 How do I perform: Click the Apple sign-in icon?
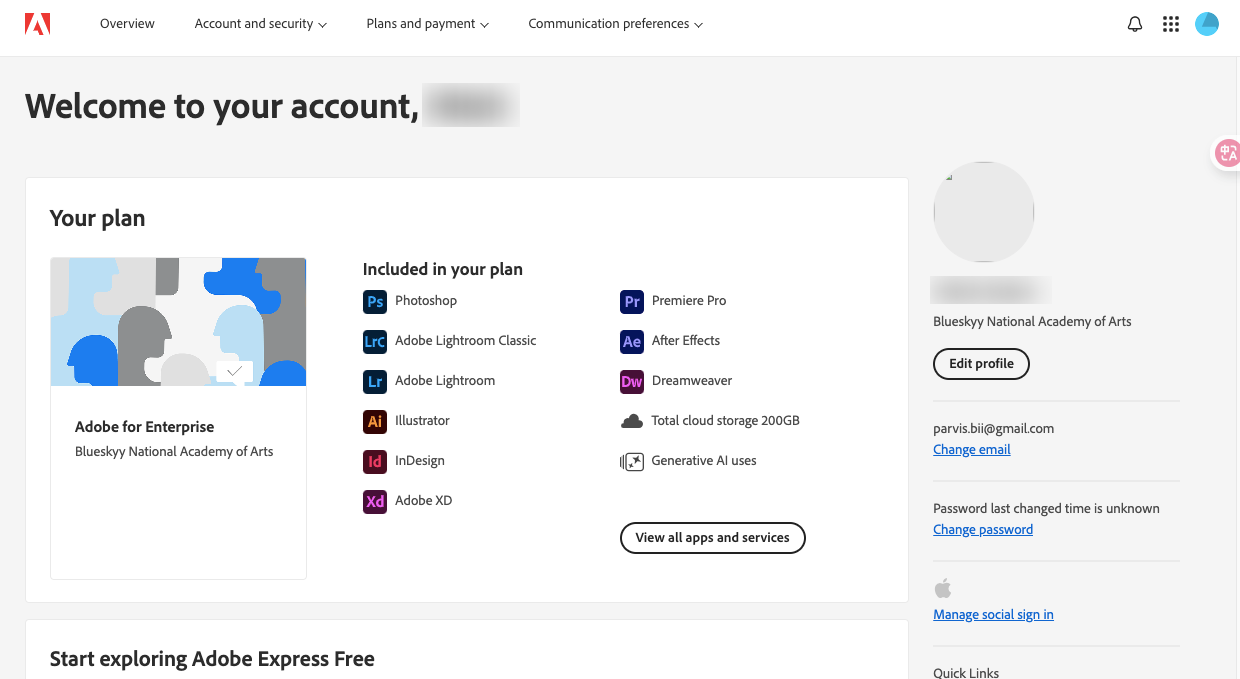pos(943,588)
